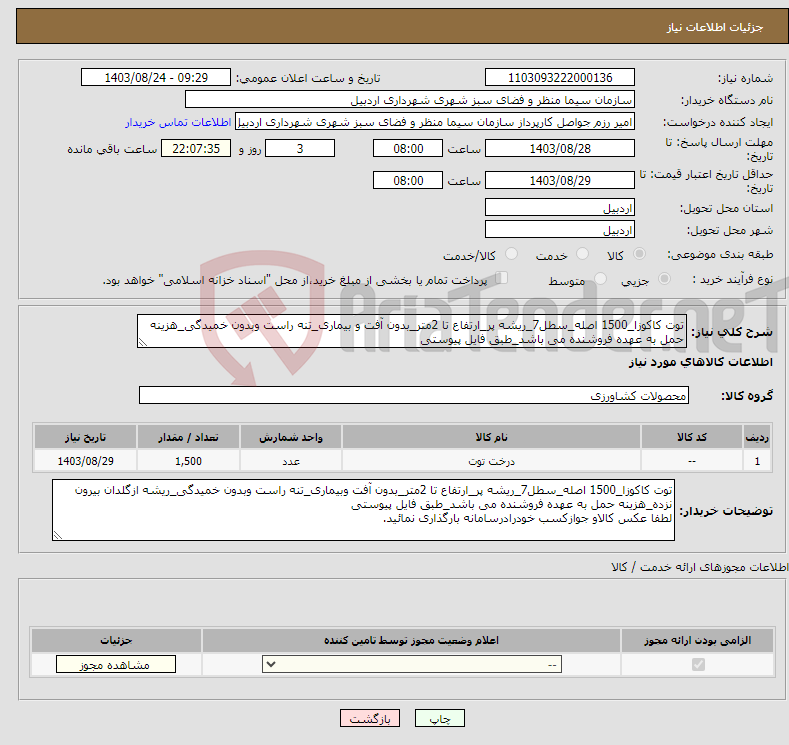
Task: Click the تعداد / مقدار column header
Action: 188,437
